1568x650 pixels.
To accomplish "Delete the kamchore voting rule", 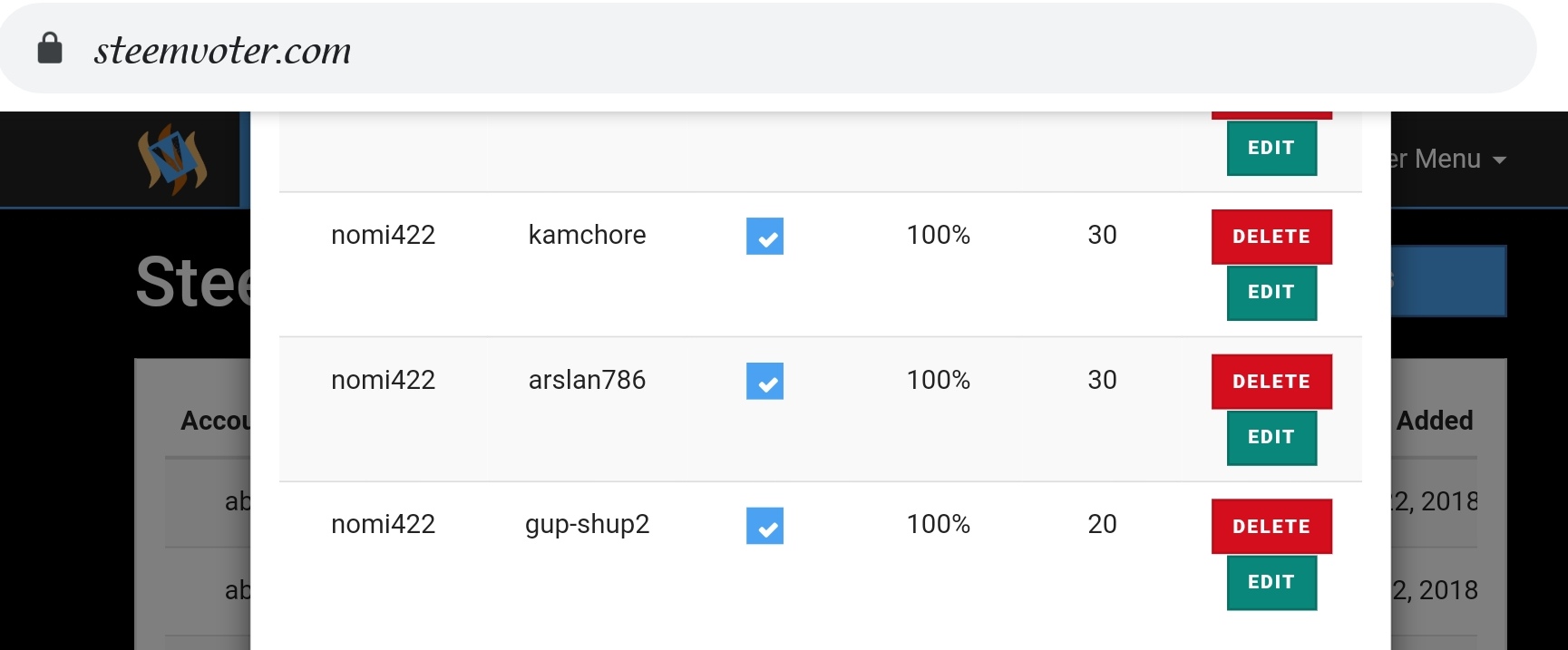I will [x=1271, y=237].
